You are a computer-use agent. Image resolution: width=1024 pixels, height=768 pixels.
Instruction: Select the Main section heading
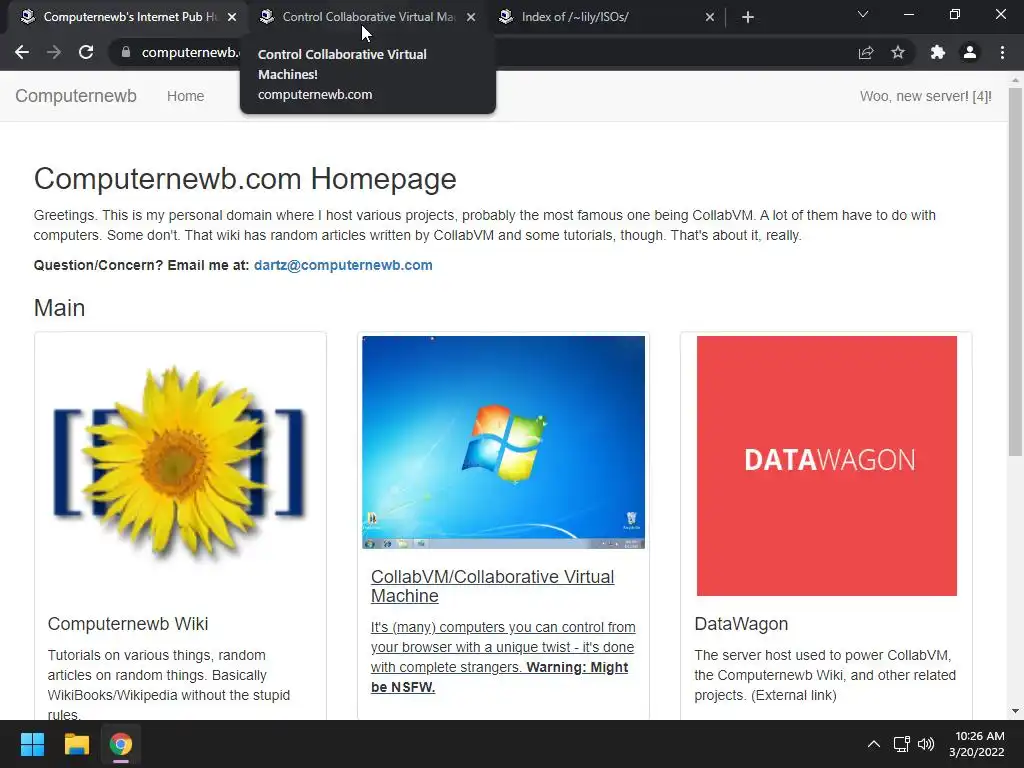click(59, 308)
